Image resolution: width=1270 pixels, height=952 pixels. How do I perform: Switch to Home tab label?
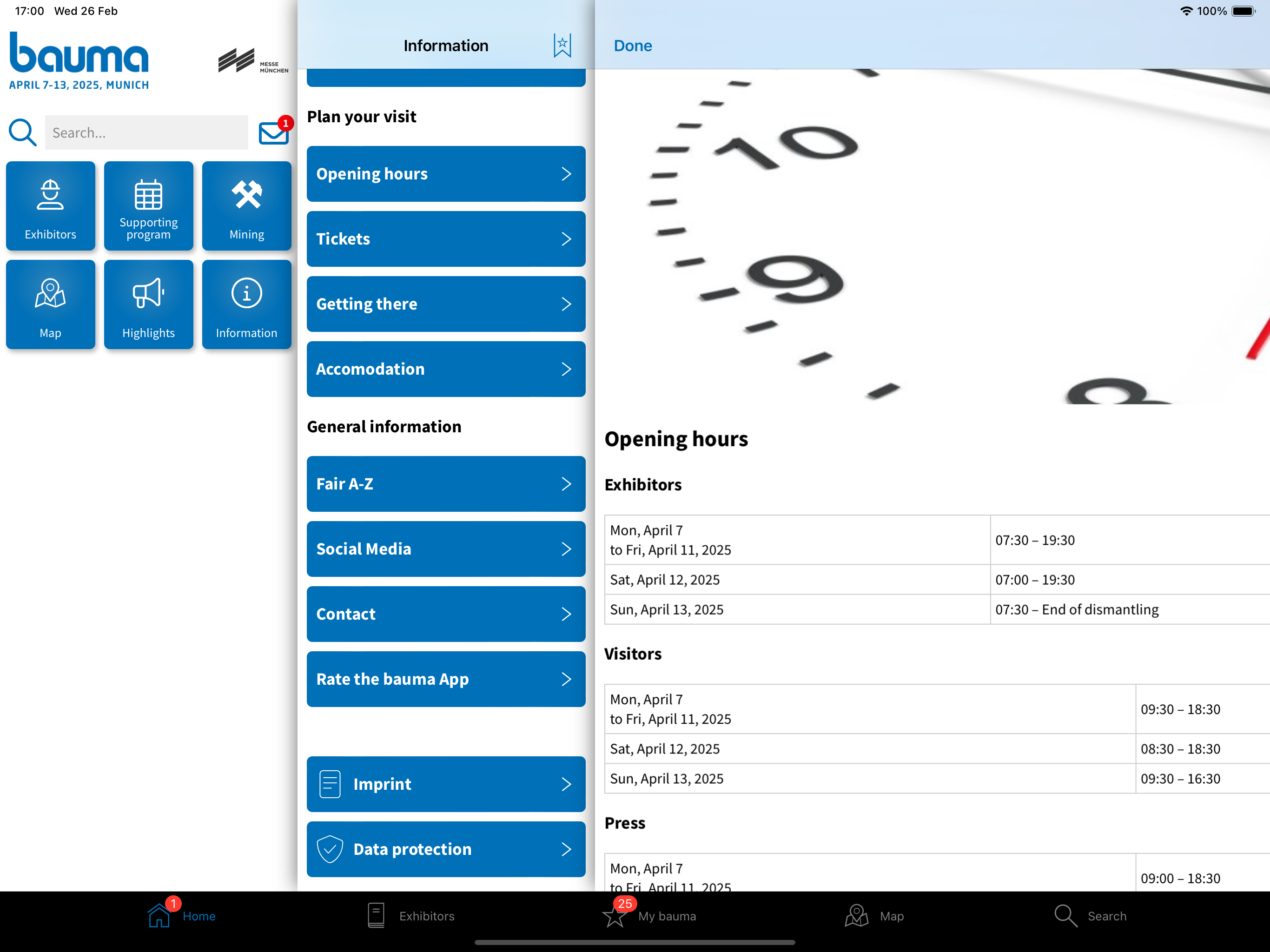[199, 916]
